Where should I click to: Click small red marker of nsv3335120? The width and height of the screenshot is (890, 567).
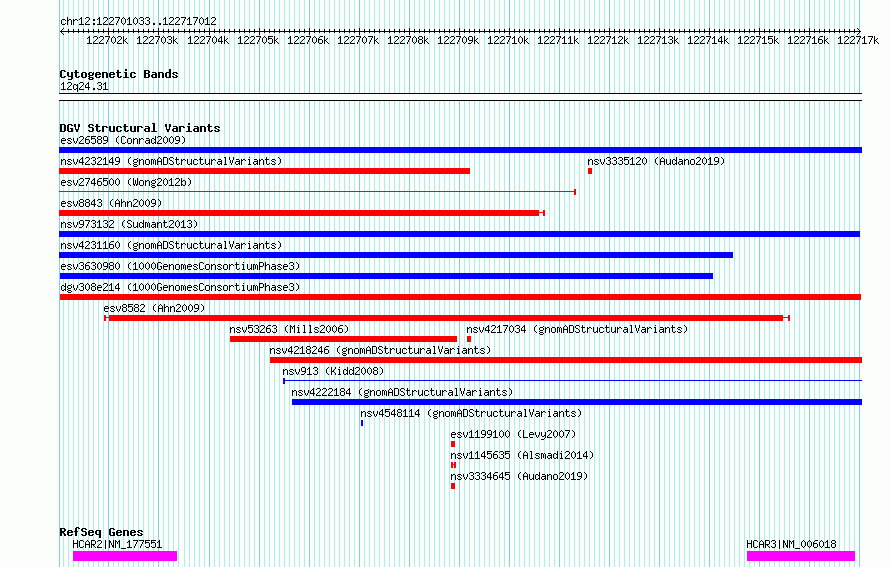590,171
